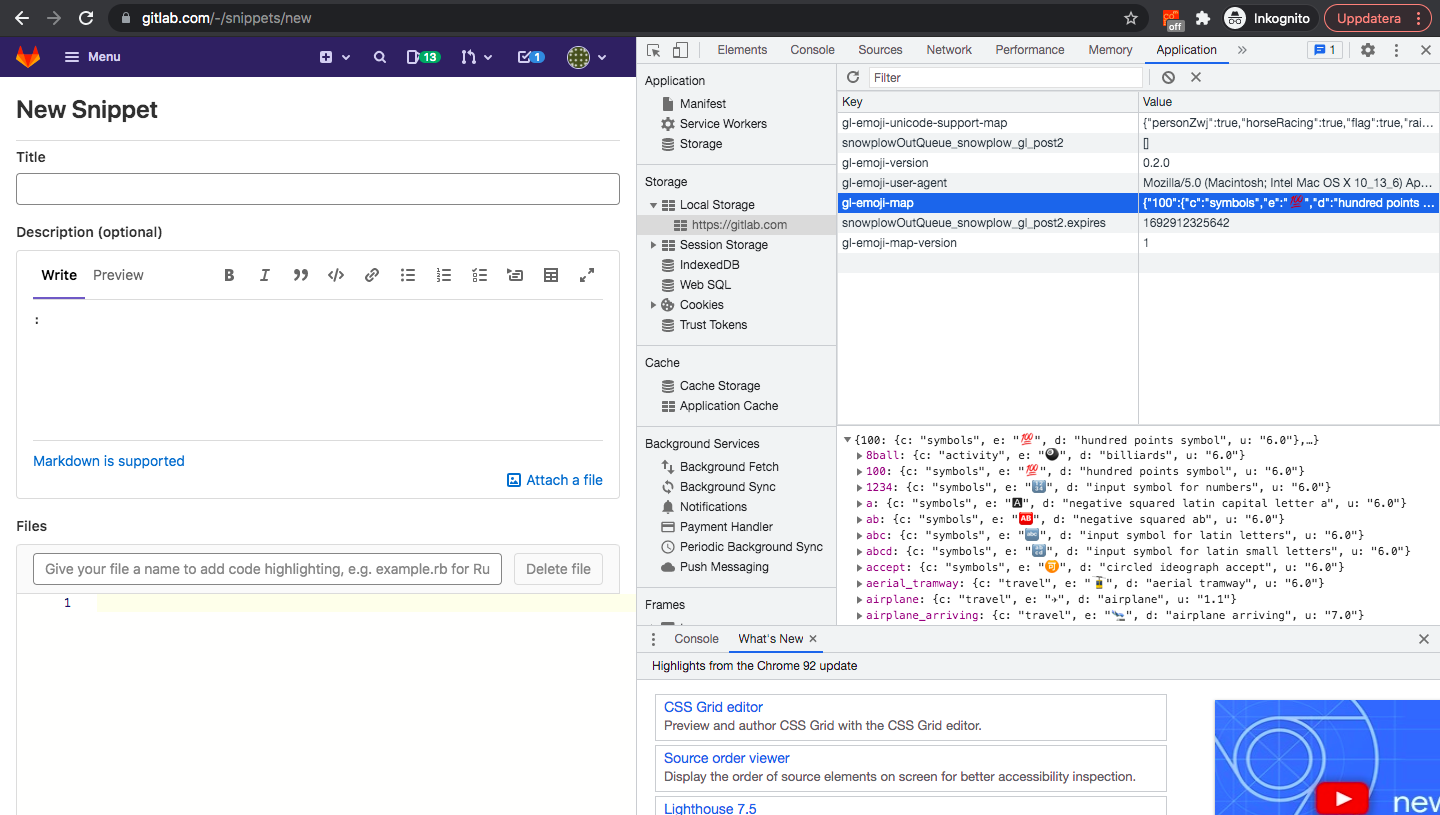Click the Attach a file link
This screenshot has height=815, width=1440.
[x=555, y=480]
